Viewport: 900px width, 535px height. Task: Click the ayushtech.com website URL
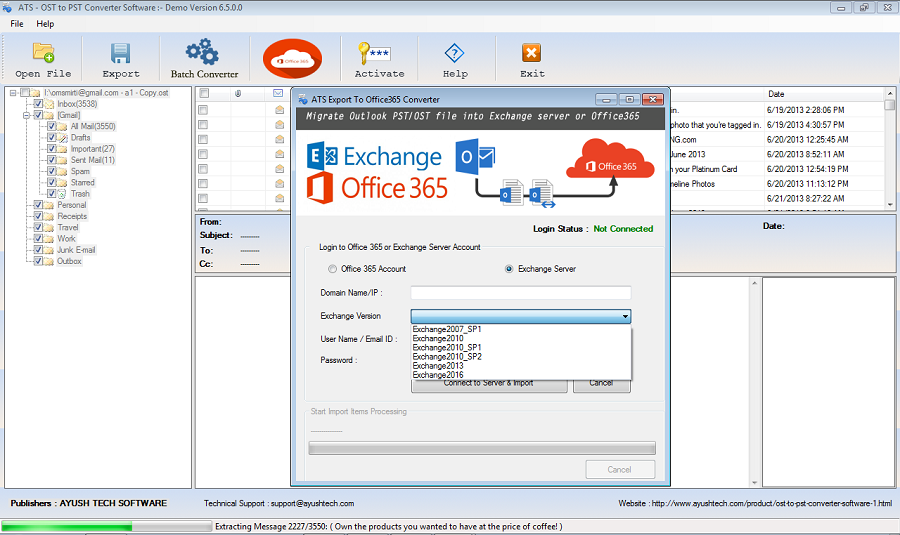click(x=771, y=503)
